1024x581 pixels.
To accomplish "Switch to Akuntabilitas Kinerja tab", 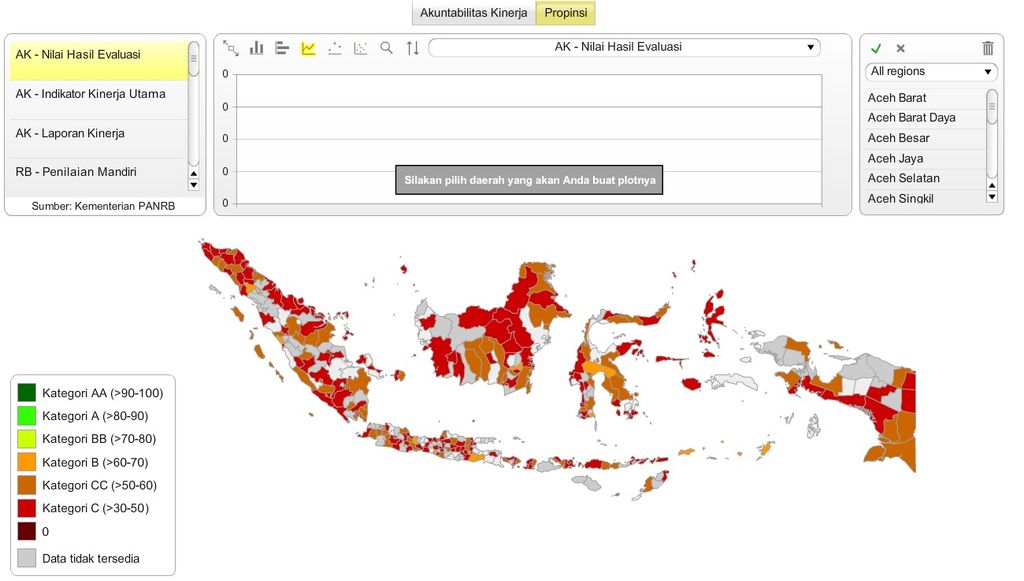I will pos(473,13).
